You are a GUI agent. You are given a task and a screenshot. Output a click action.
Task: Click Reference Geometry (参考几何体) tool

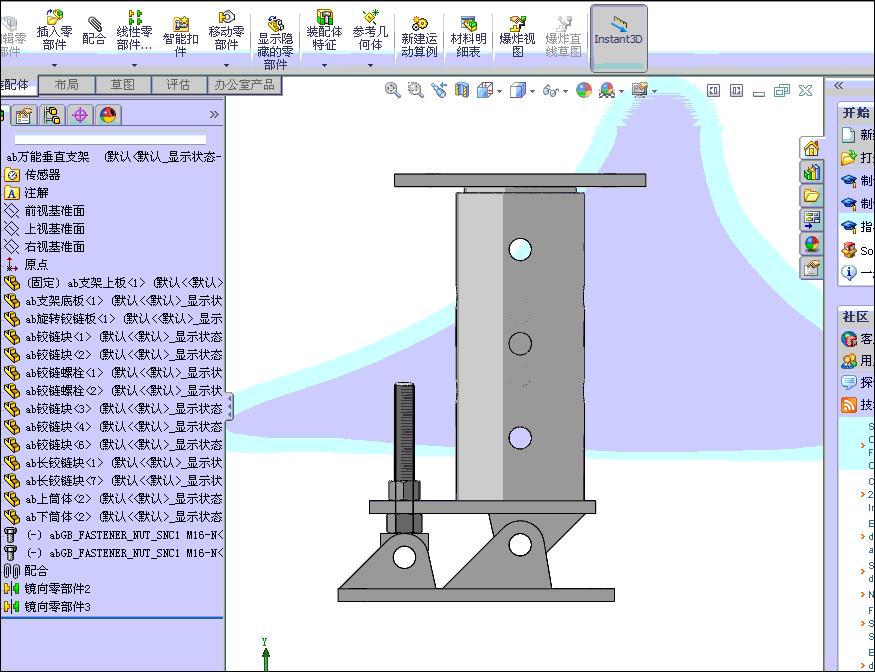coord(370,31)
